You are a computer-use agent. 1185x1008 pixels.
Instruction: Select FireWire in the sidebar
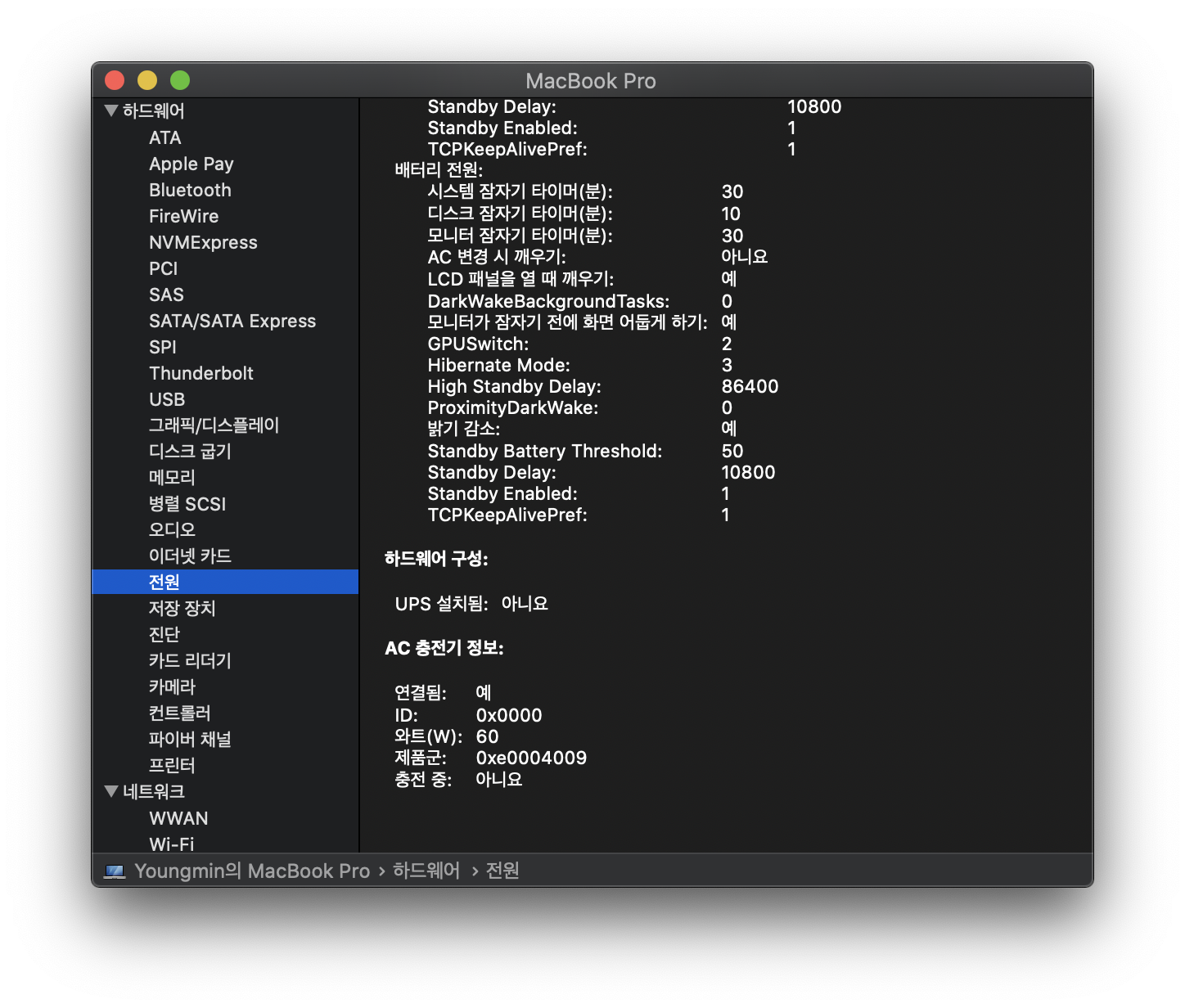(x=184, y=216)
